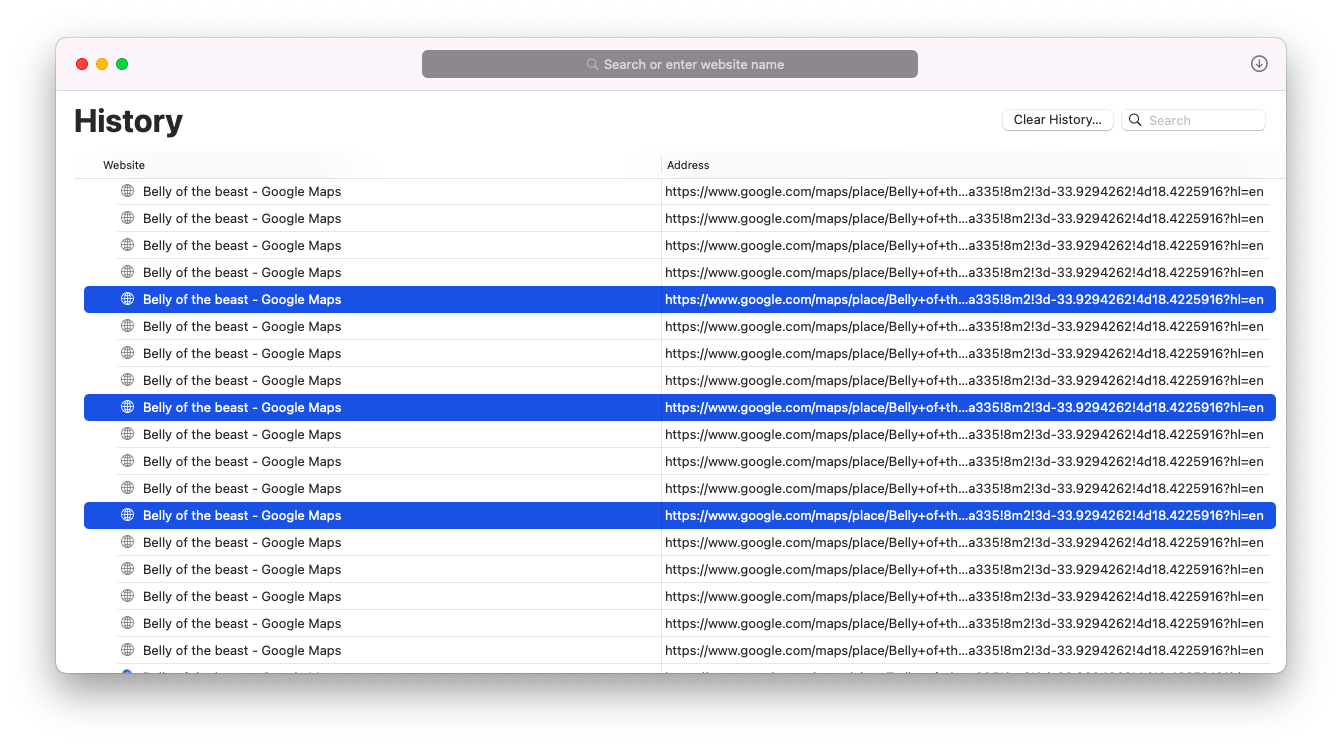Select the second highlighted Google Maps row
Screen dimensions: 1342x747
(x=241, y=407)
